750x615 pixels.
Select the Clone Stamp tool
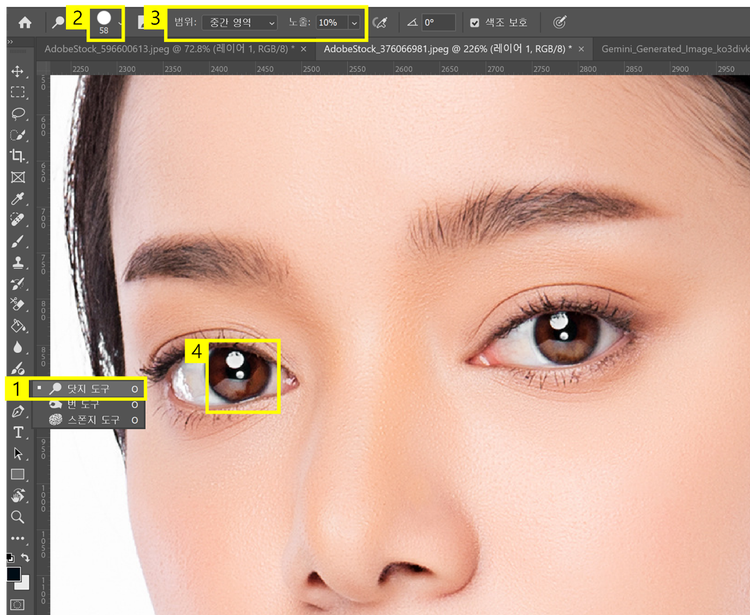tap(18, 263)
